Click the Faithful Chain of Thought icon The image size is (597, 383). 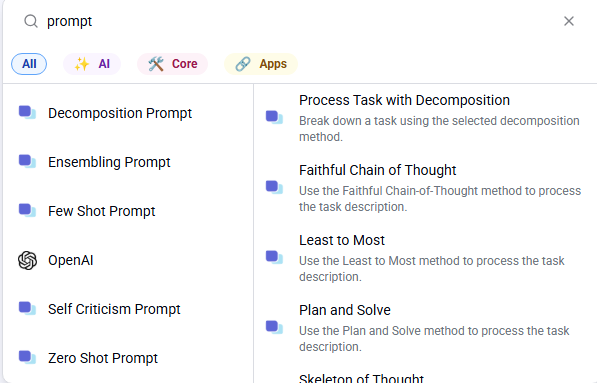[x=274, y=188]
